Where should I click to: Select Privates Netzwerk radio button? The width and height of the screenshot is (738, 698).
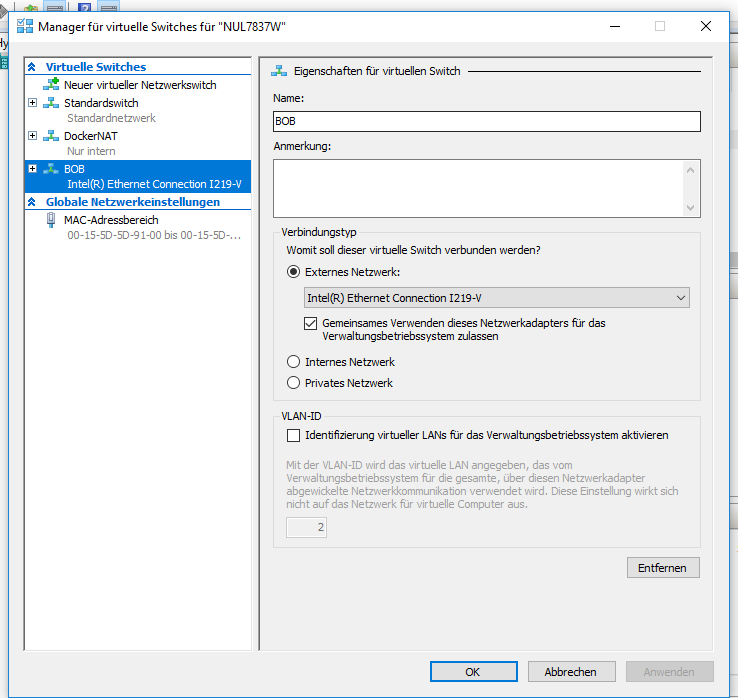(x=293, y=383)
